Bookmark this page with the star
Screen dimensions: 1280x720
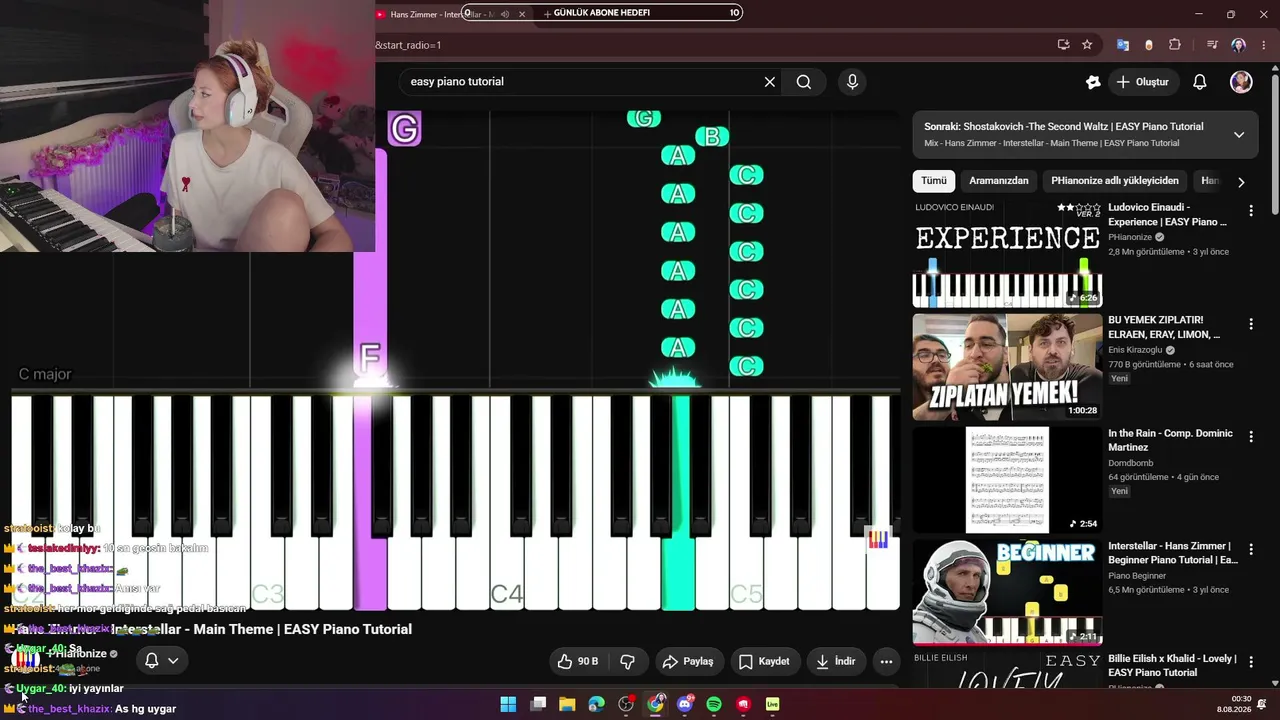pyautogui.click(x=1087, y=45)
